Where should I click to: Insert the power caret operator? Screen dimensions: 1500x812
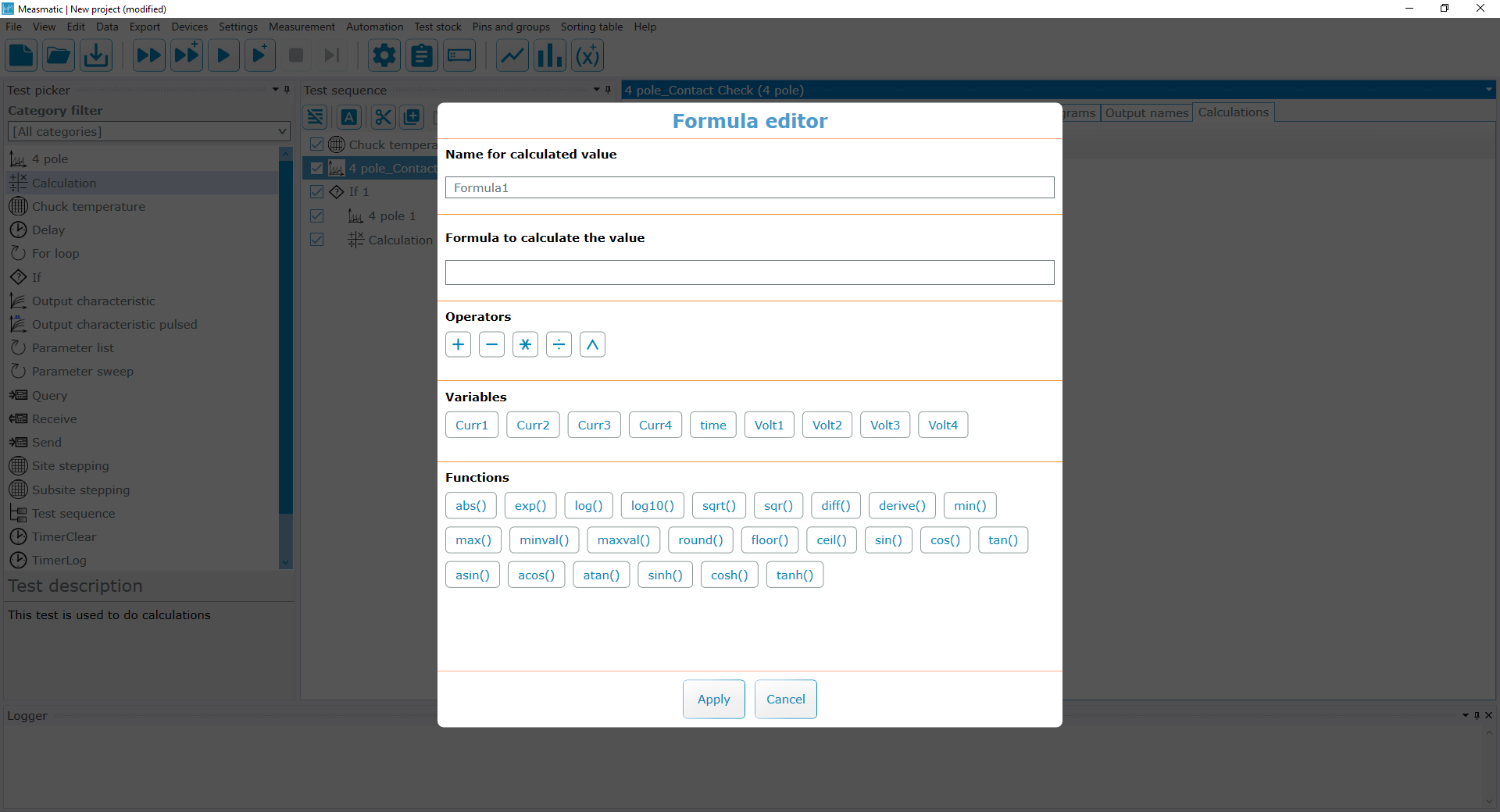[x=592, y=344]
